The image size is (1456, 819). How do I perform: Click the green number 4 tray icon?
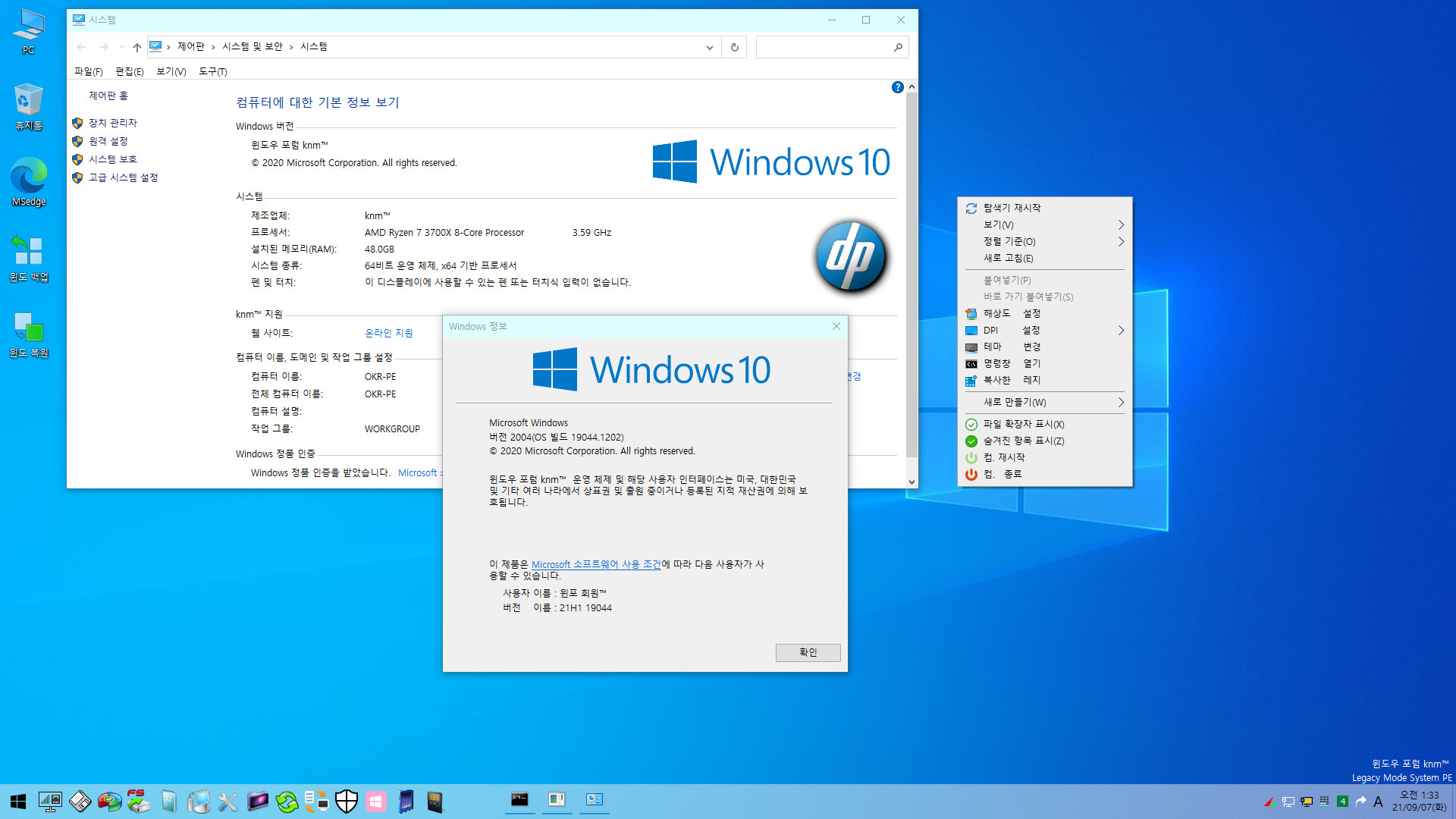(1342, 802)
